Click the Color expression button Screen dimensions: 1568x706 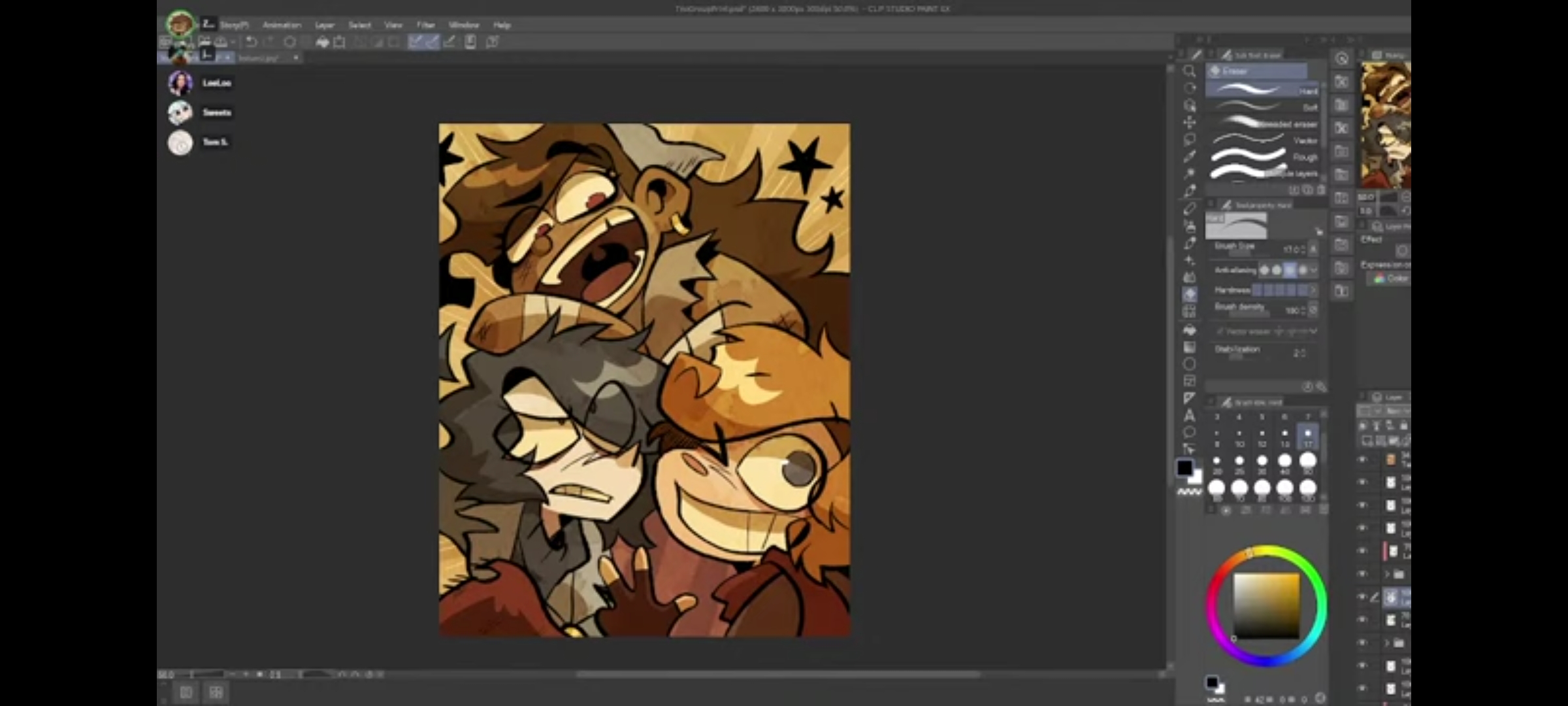[x=1390, y=278]
